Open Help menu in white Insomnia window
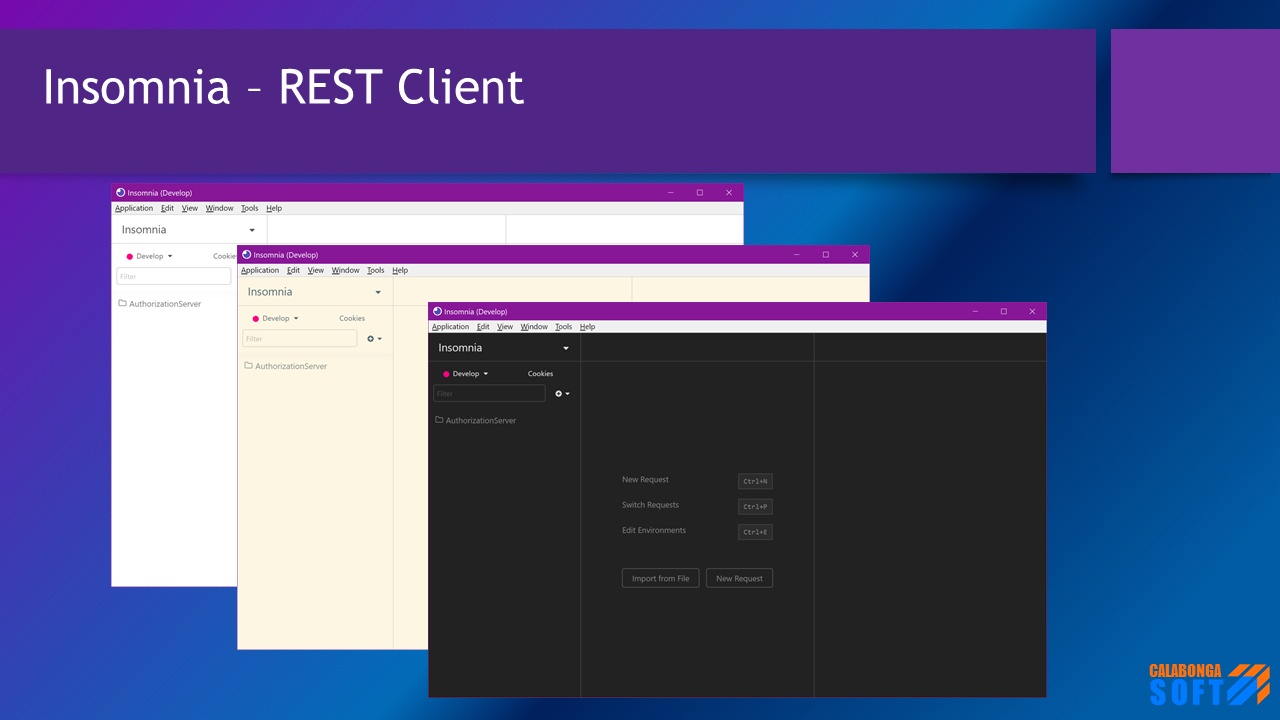Screen dimensions: 1280x720 (274, 209)
